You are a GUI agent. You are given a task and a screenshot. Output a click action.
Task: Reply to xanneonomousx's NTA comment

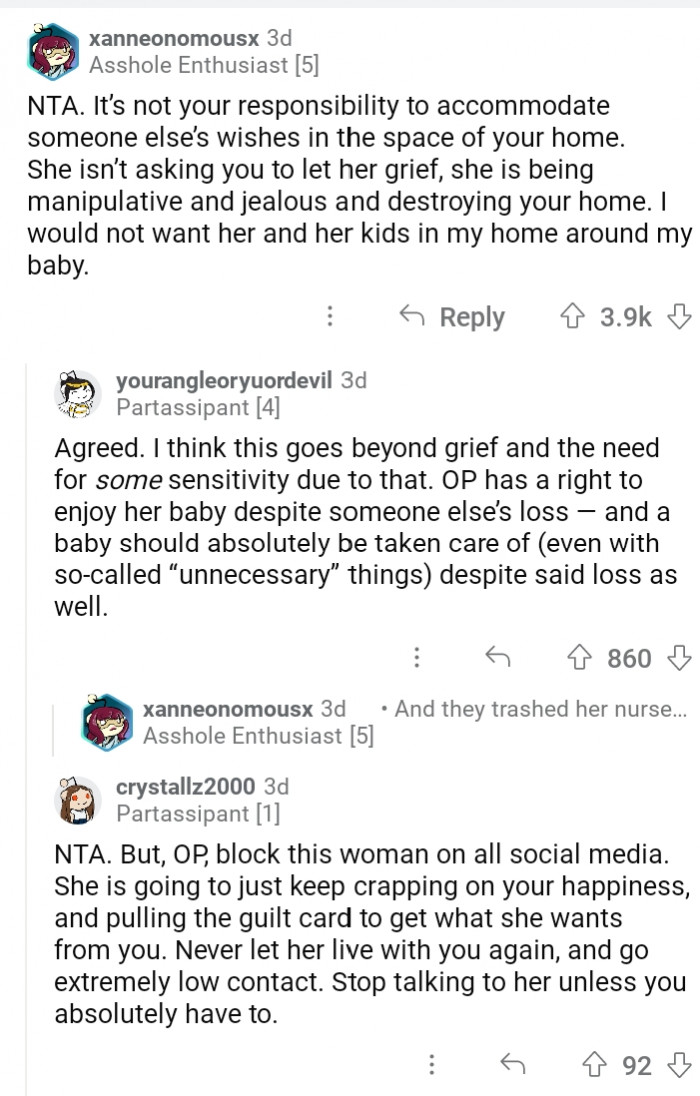(452, 317)
